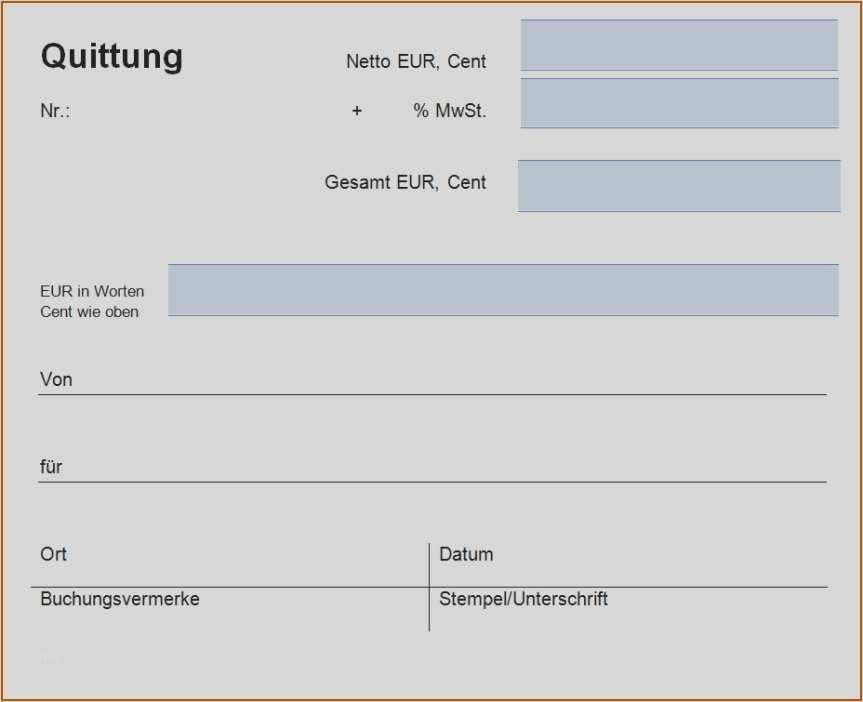Click the EUR in Worten input field
The image size is (863, 702).
point(504,290)
